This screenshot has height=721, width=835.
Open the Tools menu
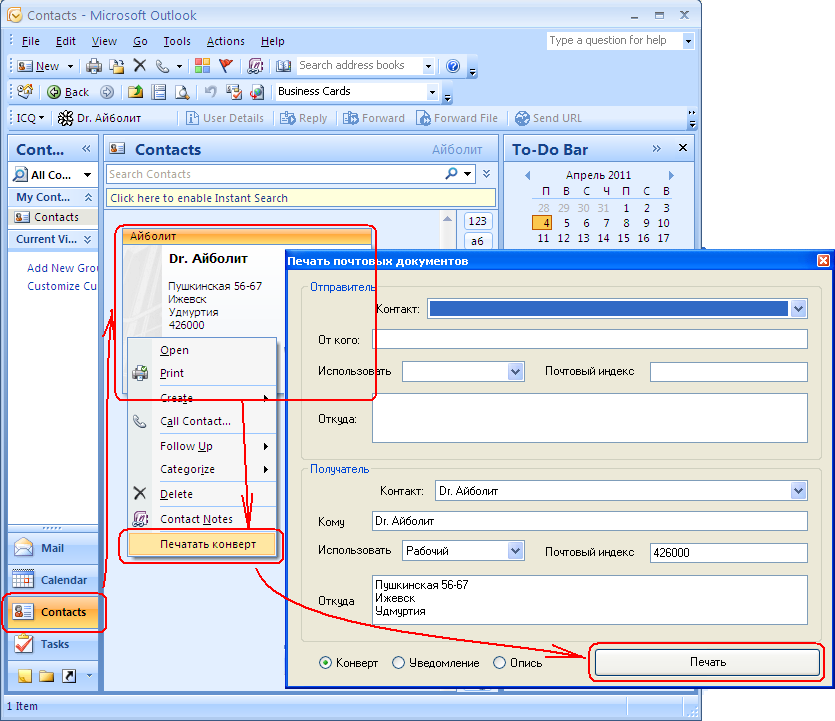[177, 41]
